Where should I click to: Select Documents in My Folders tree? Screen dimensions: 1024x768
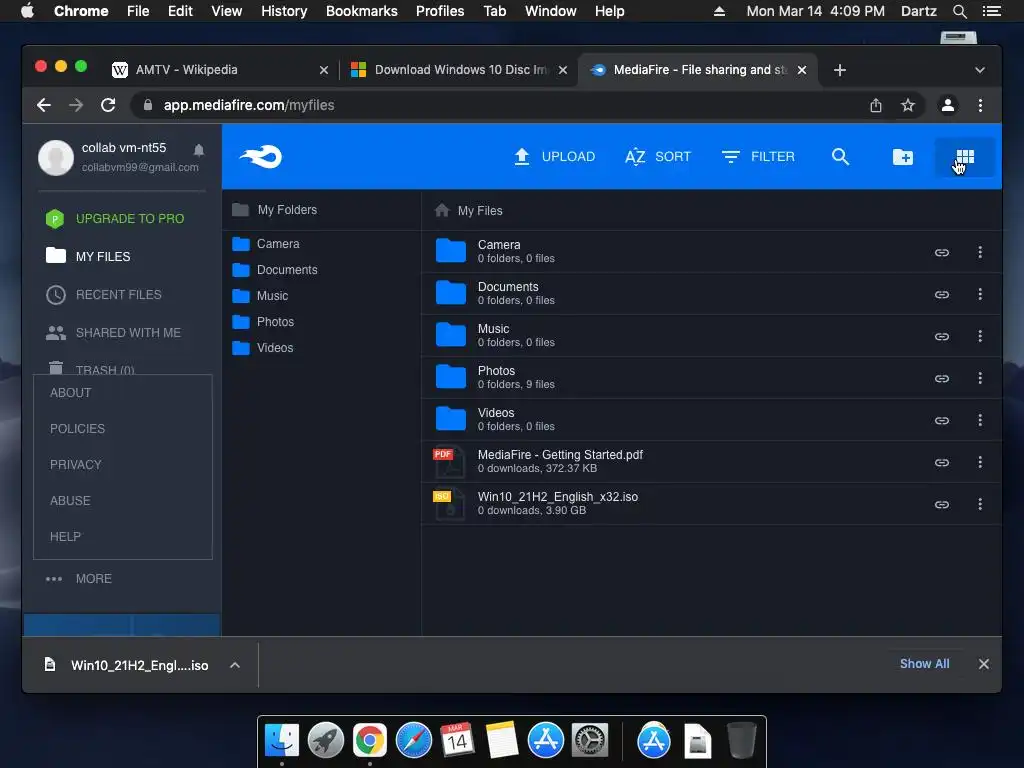pyautogui.click(x=275, y=270)
